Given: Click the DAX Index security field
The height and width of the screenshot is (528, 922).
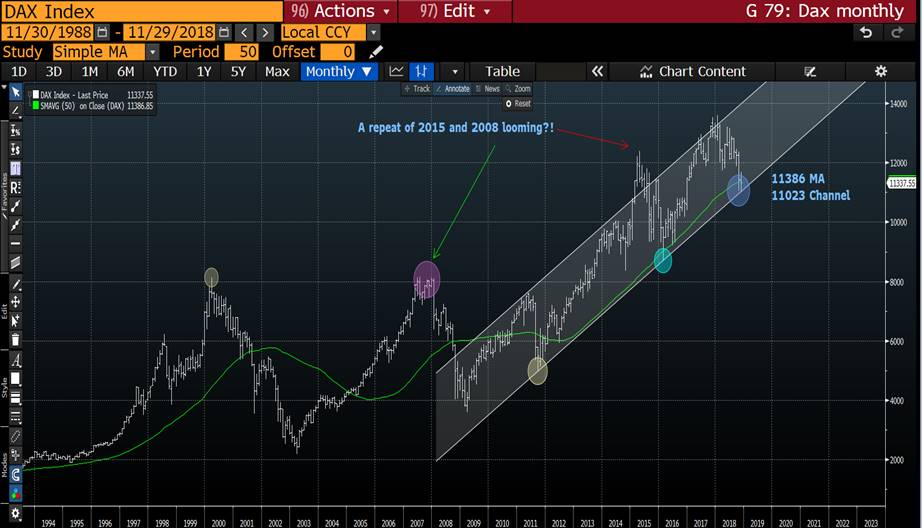Looking at the screenshot, I should (x=142, y=11).
